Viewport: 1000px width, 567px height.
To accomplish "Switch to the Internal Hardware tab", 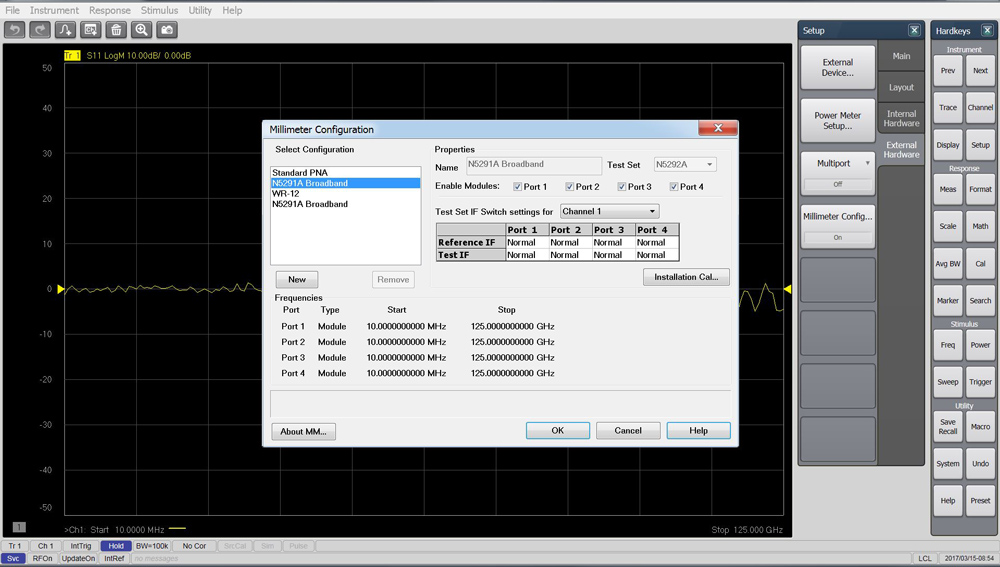I will tap(901, 119).
